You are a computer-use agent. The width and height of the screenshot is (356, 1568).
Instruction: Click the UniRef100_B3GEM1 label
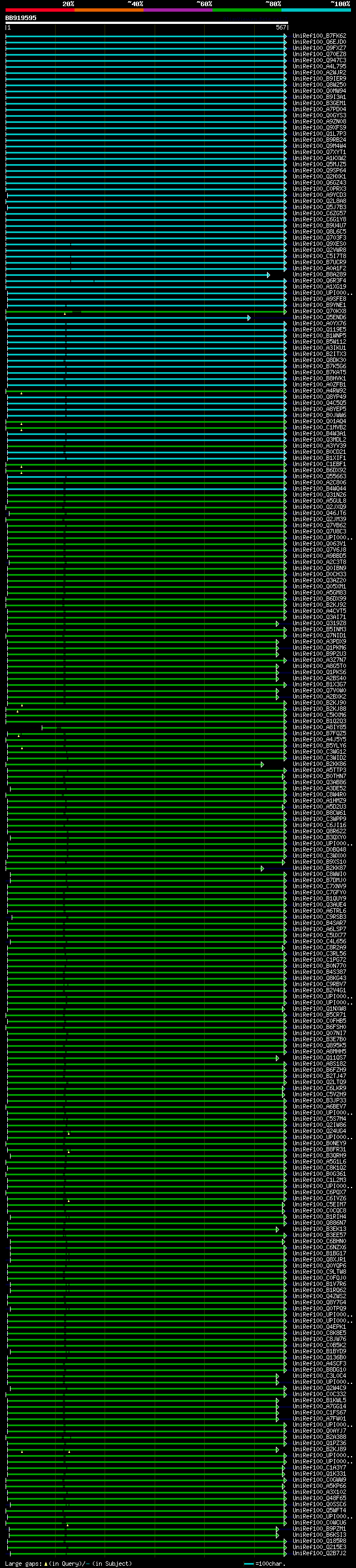pyautogui.click(x=319, y=103)
